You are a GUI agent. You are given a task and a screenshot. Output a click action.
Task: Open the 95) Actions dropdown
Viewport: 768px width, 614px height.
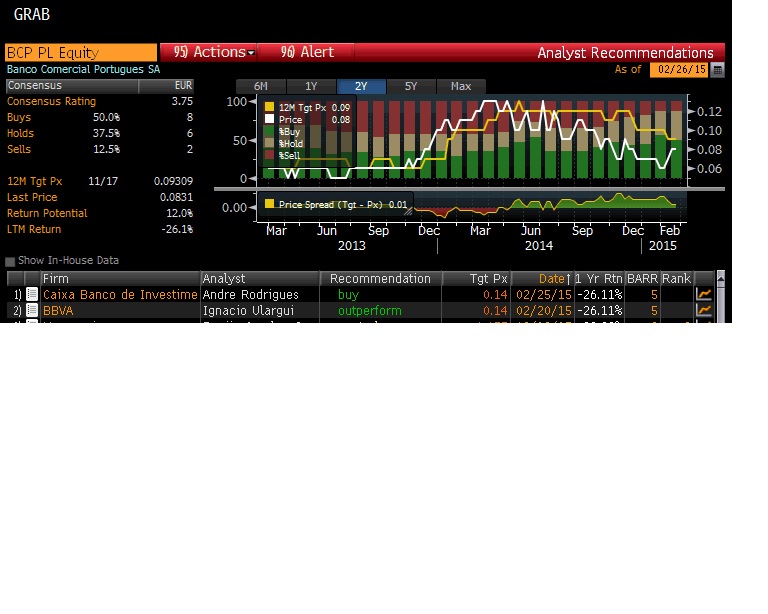point(208,52)
